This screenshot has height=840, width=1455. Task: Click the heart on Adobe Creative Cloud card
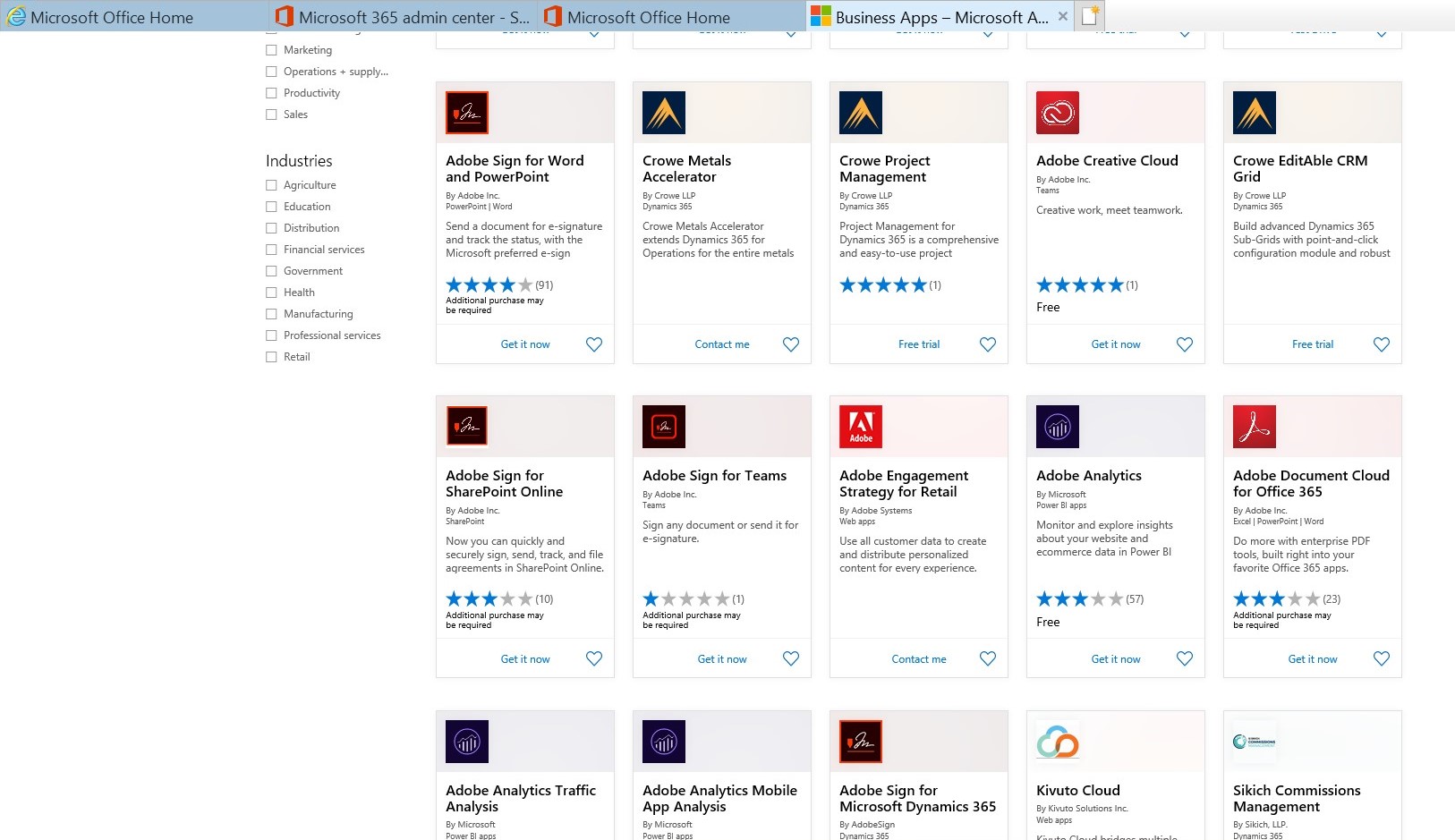[x=1185, y=344]
